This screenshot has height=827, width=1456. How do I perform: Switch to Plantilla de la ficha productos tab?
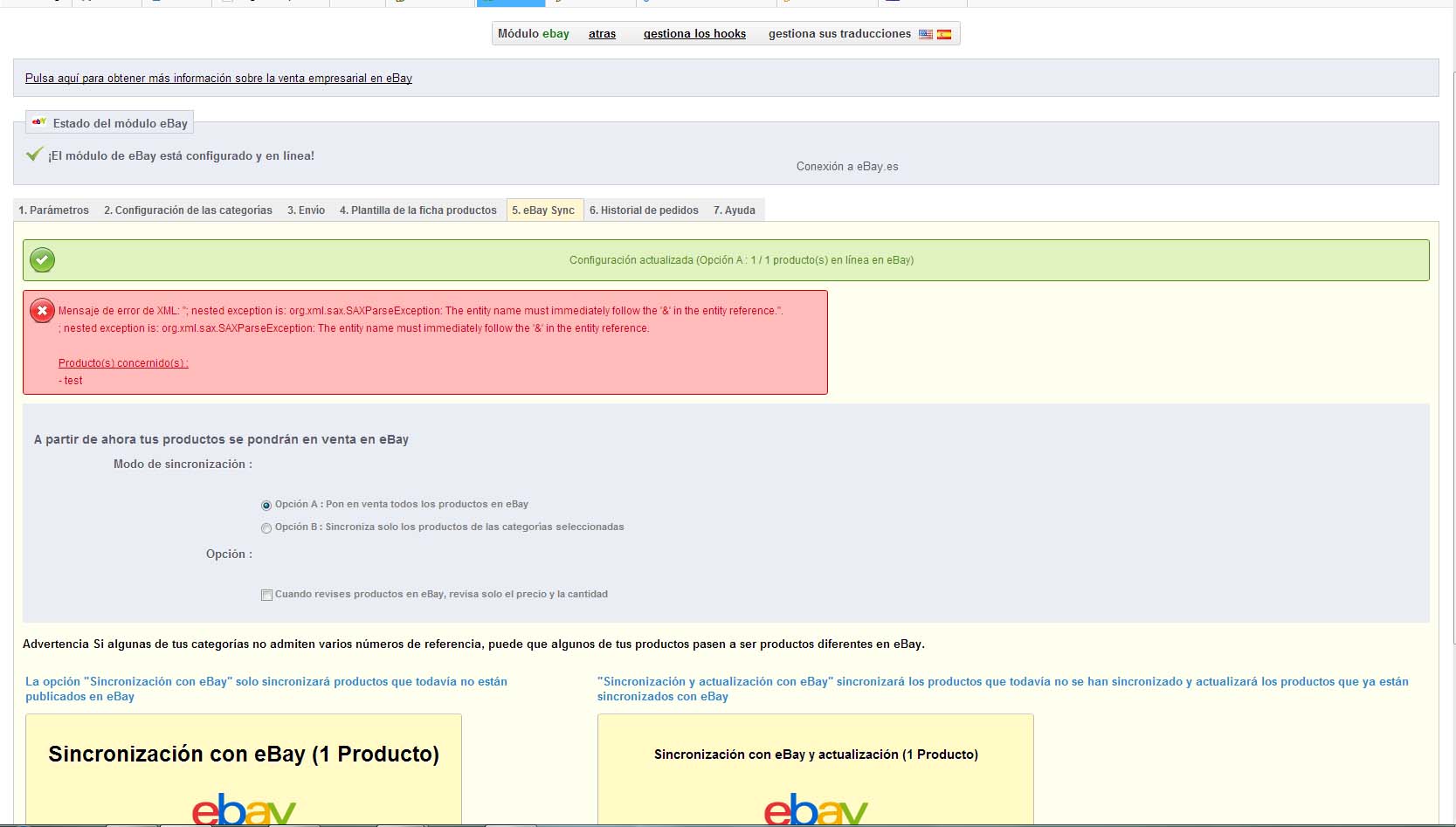click(418, 210)
